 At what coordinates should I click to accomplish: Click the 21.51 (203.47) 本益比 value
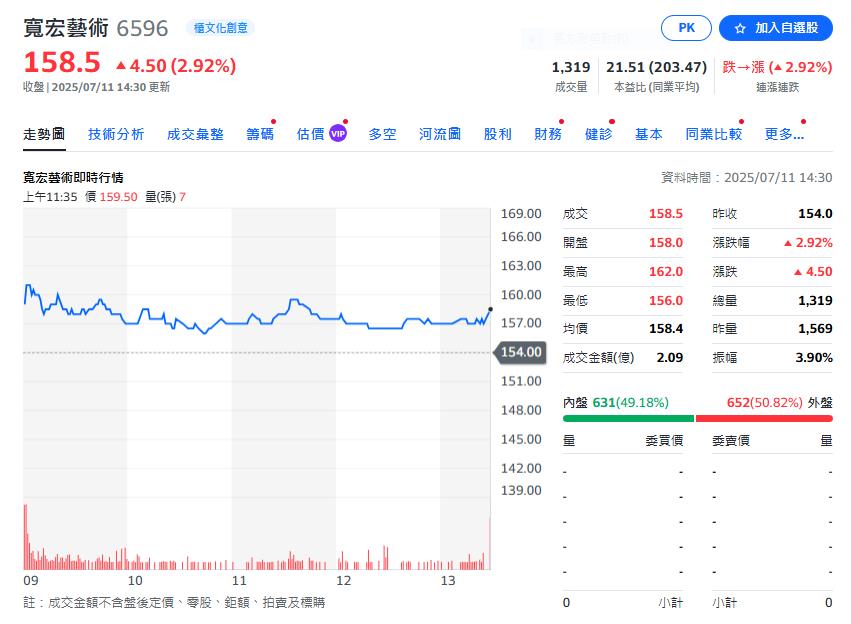pyautogui.click(x=656, y=67)
